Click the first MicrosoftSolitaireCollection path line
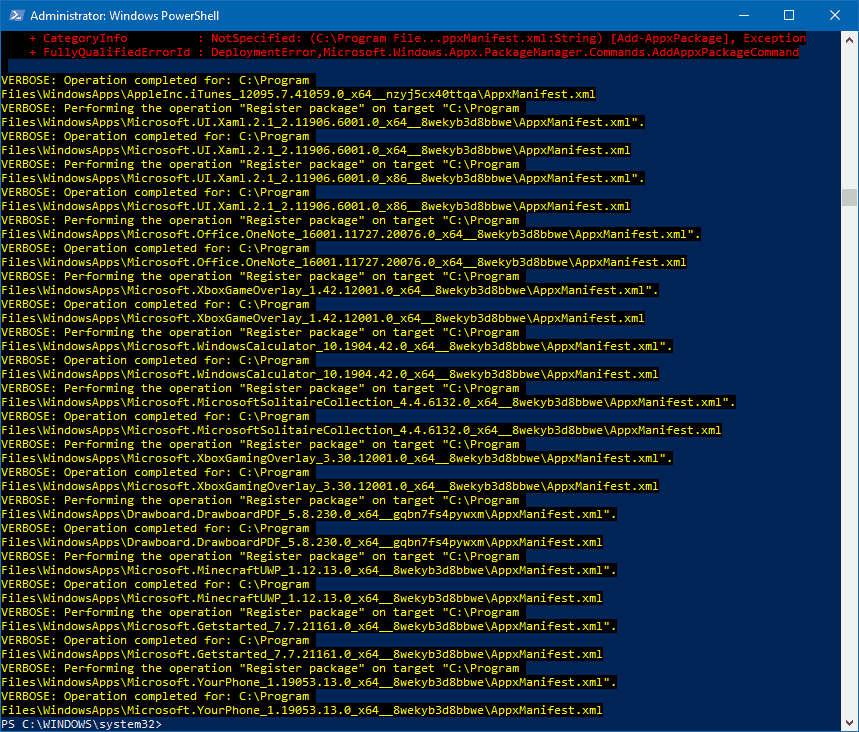859x732 pixels. click(x=368, y=402)
